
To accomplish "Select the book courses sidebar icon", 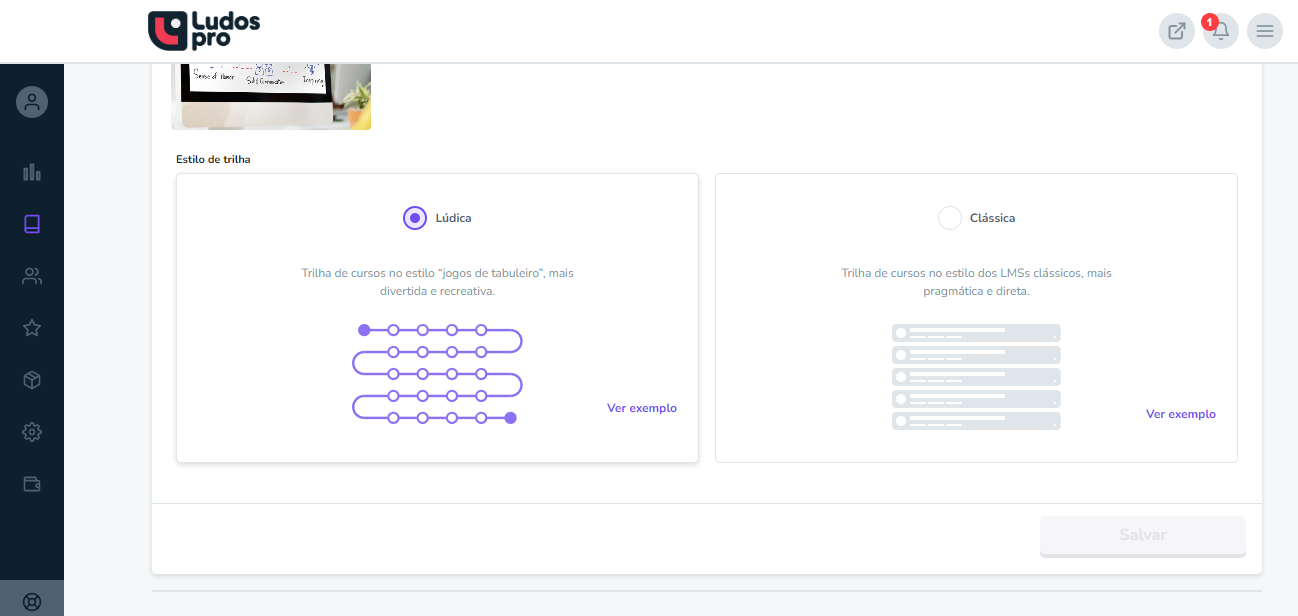I will coord(32,224).
